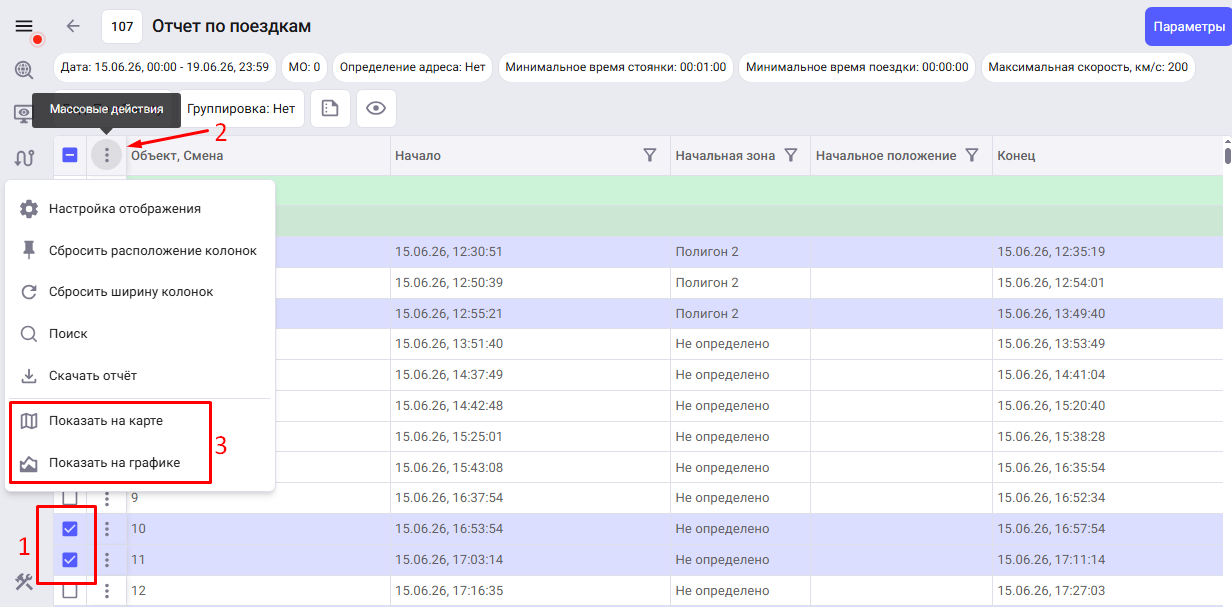Open the Группировка: Нет dropdown
The image size is (1232, 607).
coord(242,108)
